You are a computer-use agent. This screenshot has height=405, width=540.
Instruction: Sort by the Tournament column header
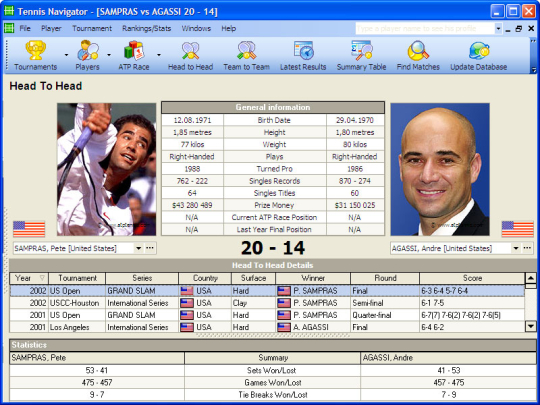pos(77,278)
